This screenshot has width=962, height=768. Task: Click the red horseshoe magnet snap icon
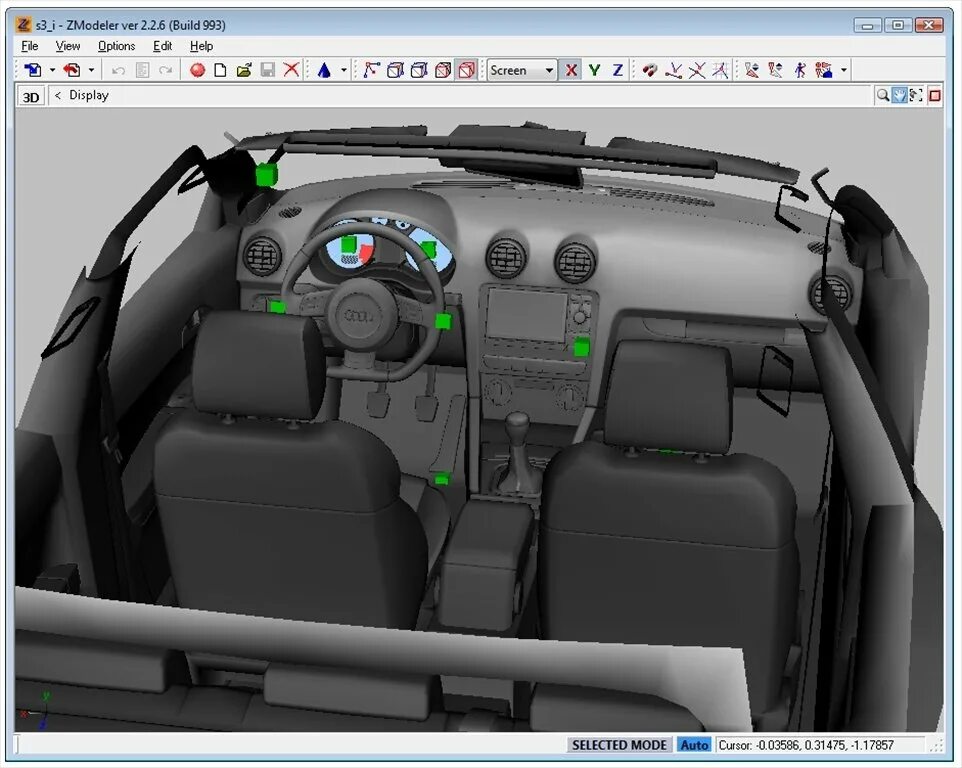(x=650, y=70)
